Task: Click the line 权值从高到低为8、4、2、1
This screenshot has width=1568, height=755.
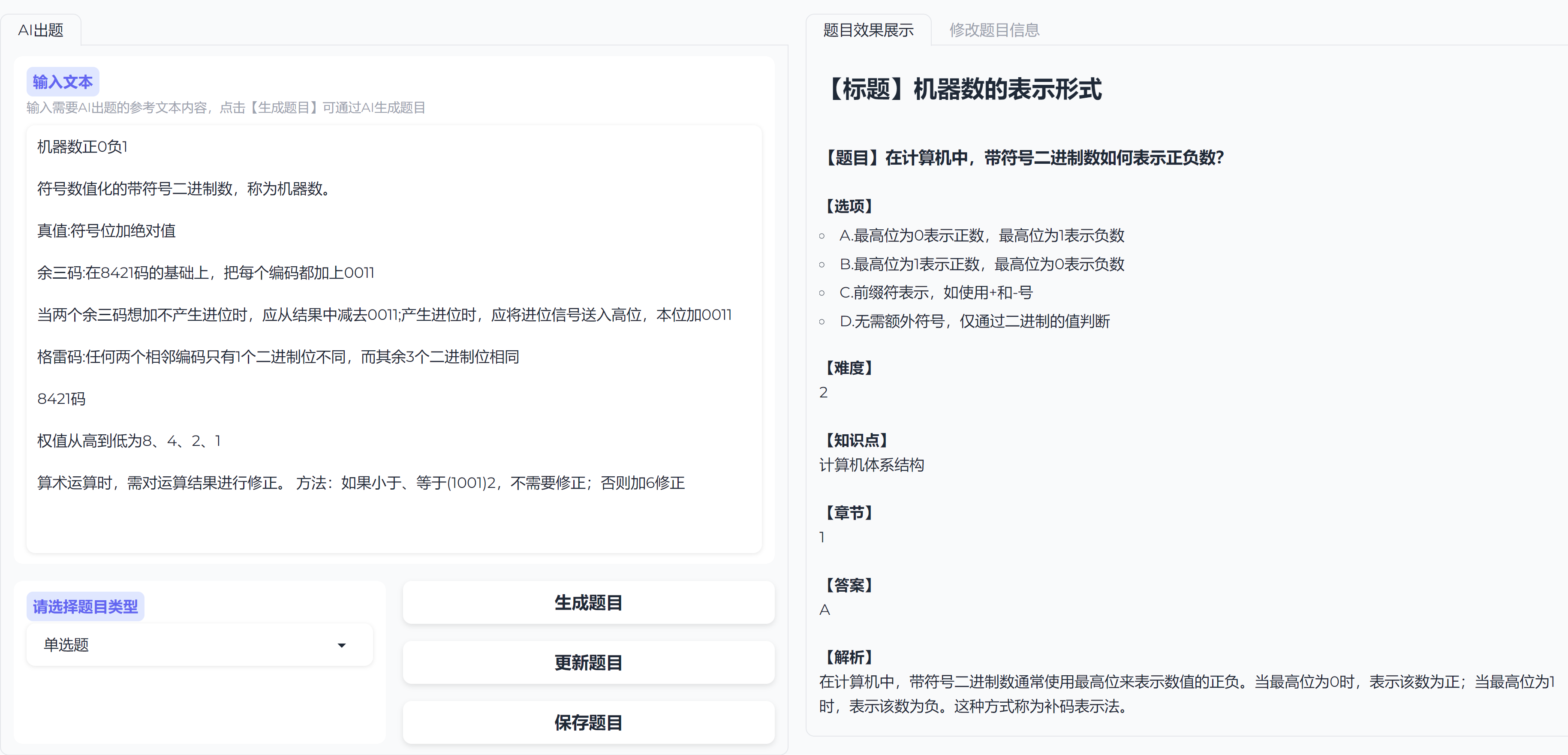Action: pos(129,441)
